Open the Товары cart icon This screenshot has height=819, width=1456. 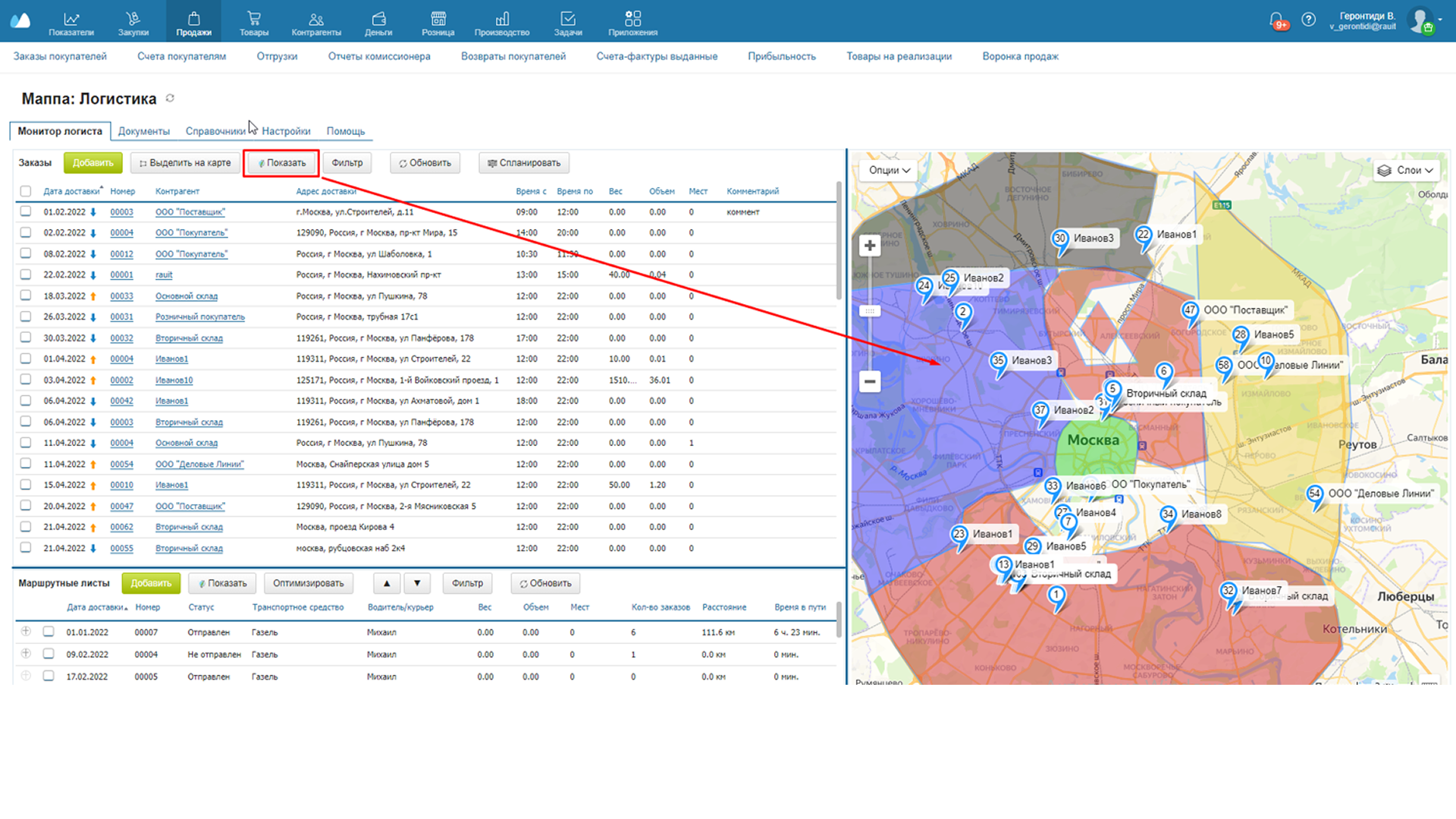coord(254,18)
